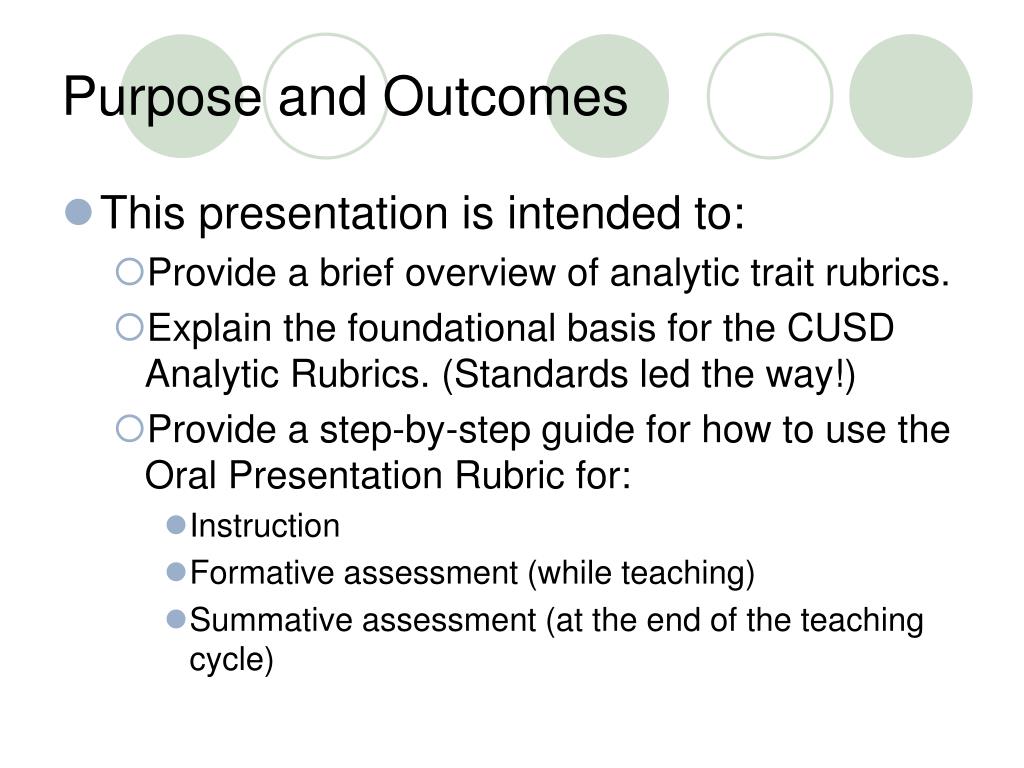Select the text 'This presentation is intended to:'
1024x768 pixels.
pyautogui.click(x=423, y=213)
